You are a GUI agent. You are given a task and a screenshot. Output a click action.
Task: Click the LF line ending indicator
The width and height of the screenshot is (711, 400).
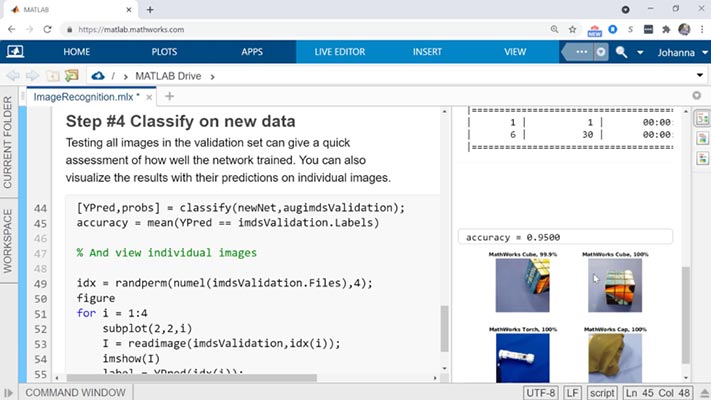tap(572, 393)
